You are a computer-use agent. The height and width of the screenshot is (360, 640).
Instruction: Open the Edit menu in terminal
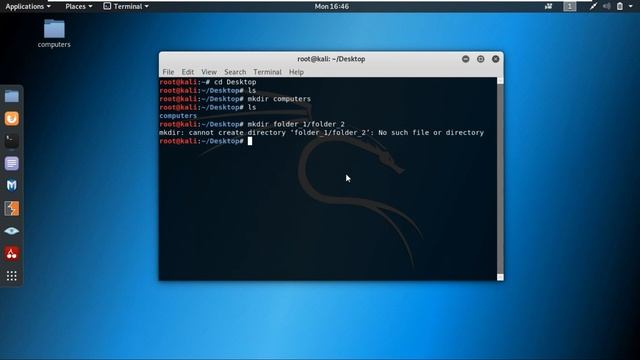(x=188, y=72)
